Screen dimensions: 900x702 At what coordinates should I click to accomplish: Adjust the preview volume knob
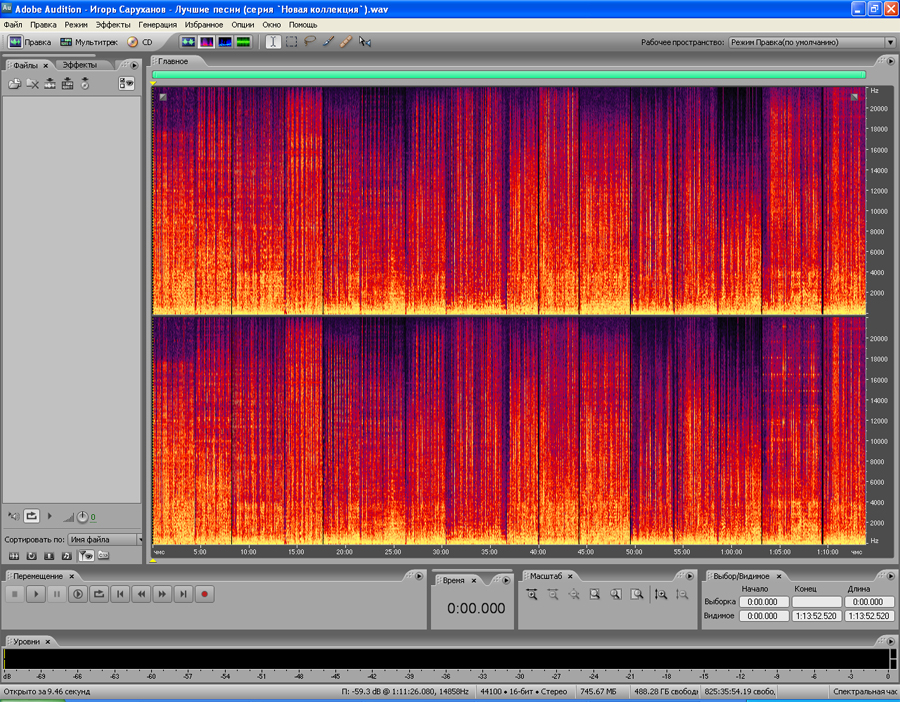pos(82,516)
